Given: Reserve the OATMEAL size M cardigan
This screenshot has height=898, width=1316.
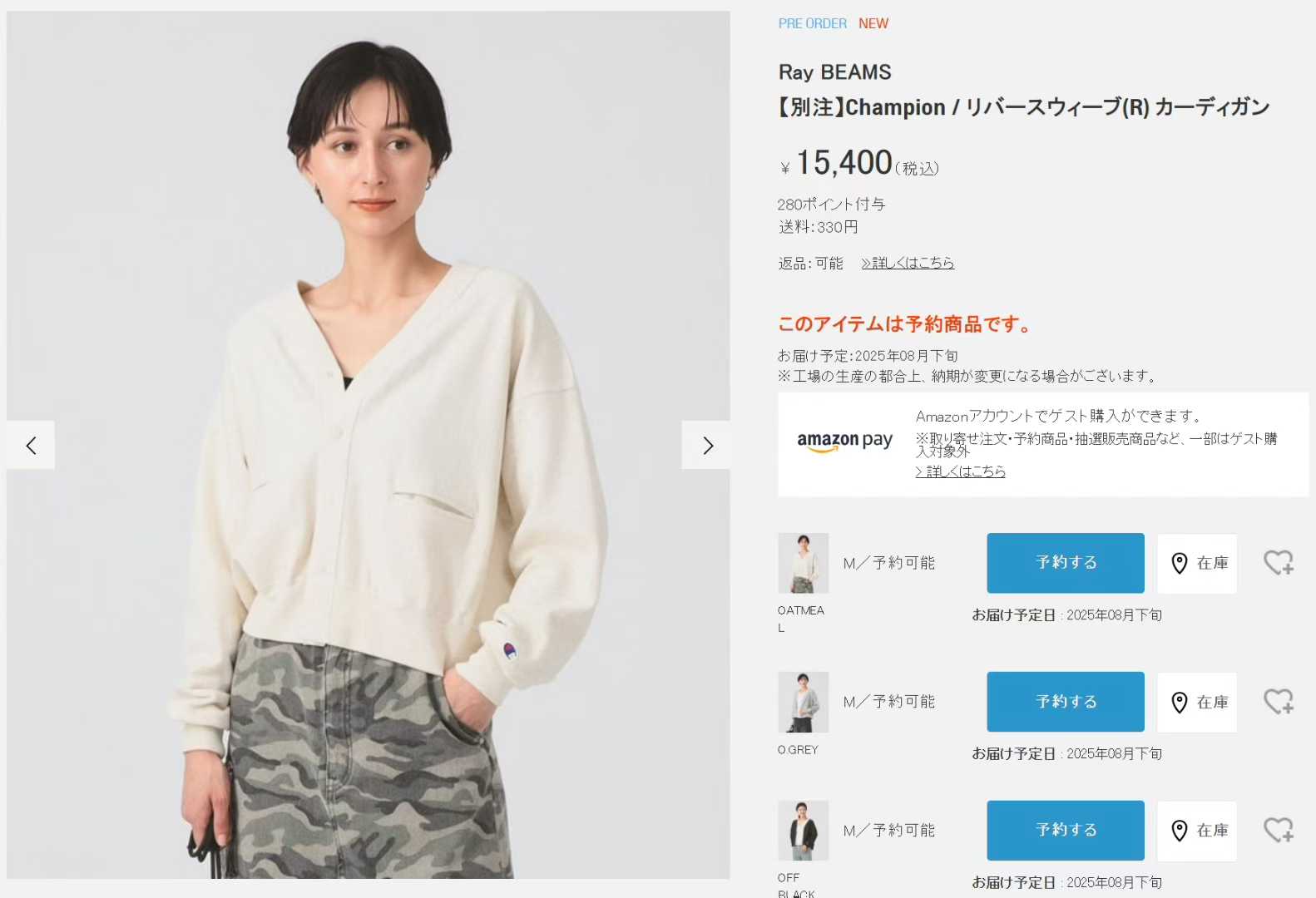Looking at the screenshot, I should [1066, 563].
